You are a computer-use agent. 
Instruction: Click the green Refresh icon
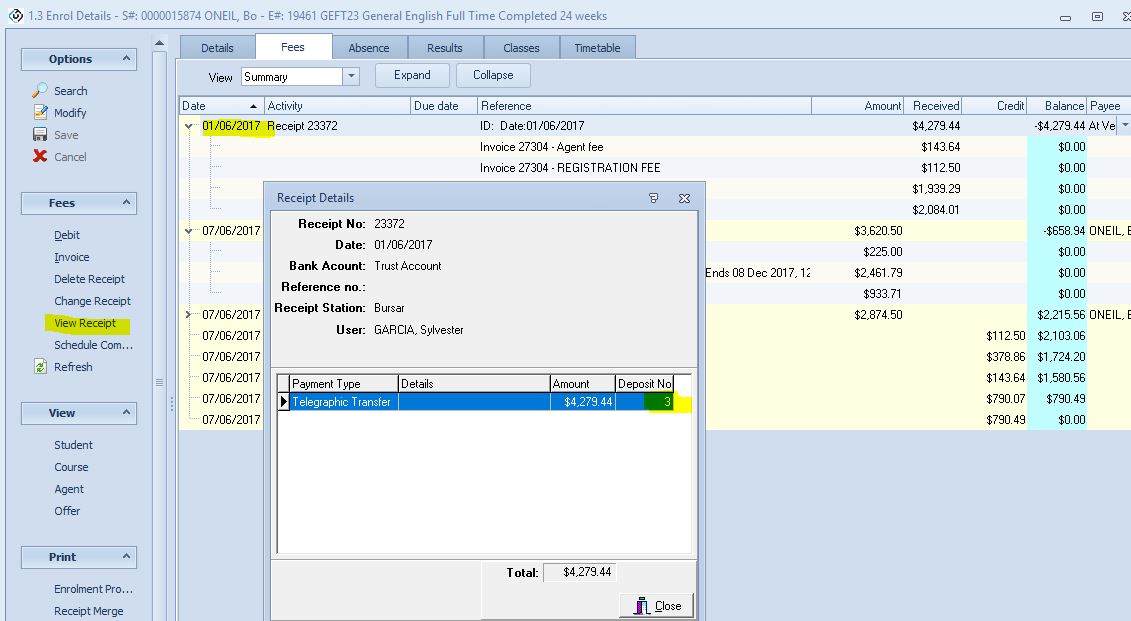(40, 367)
